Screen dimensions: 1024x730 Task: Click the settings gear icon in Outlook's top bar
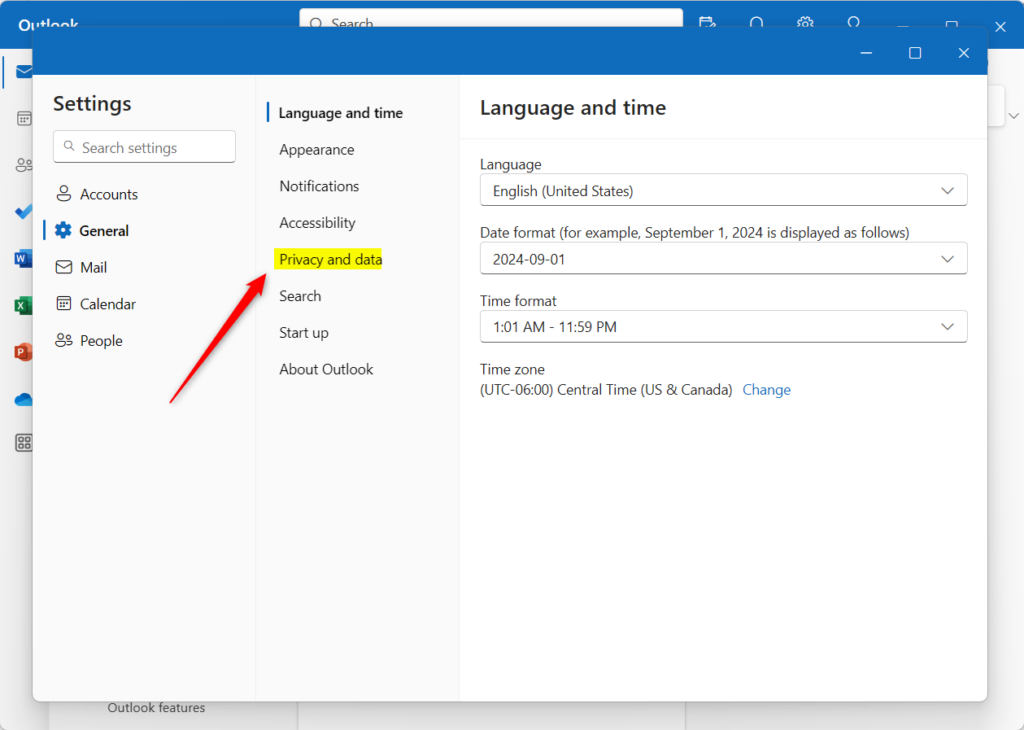pyautogui.click(x=805, y=23)
